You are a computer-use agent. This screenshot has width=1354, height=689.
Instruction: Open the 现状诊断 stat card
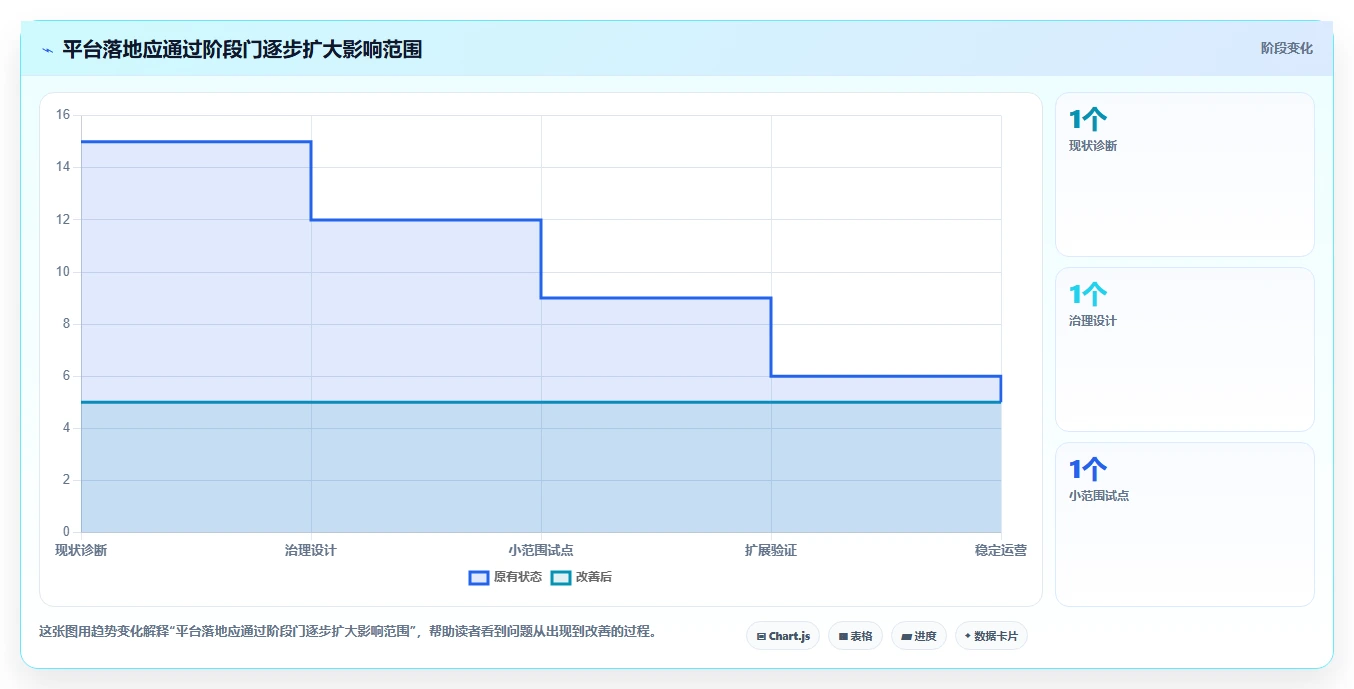point(1185,175)
